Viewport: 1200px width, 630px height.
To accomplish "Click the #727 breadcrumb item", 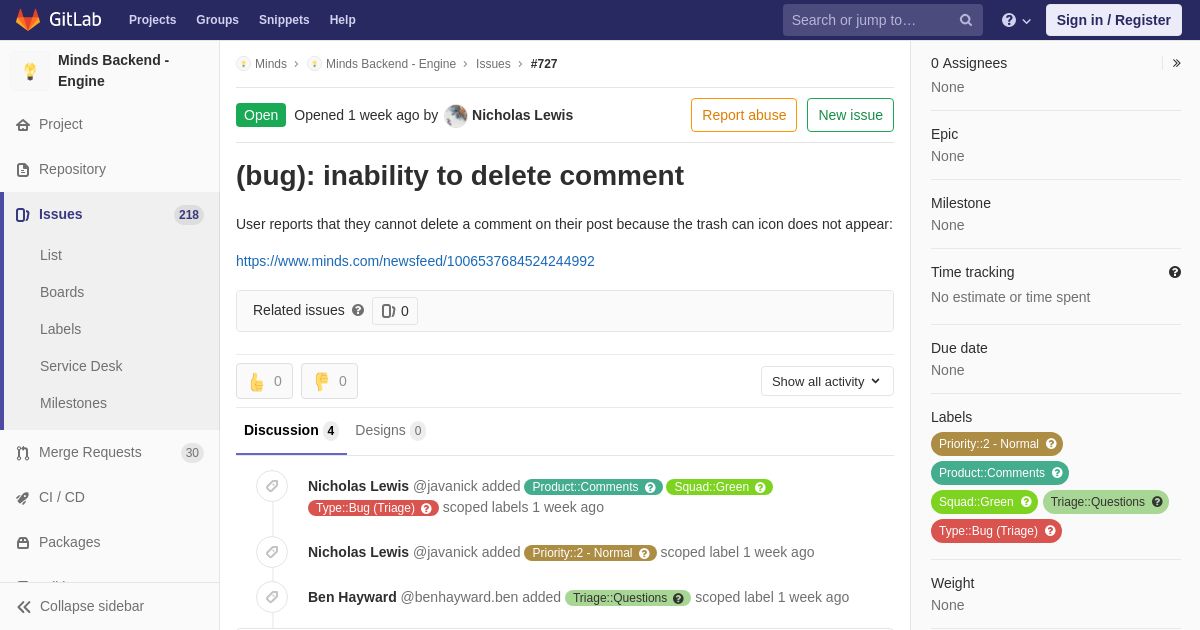I will (x=544, y=64).
